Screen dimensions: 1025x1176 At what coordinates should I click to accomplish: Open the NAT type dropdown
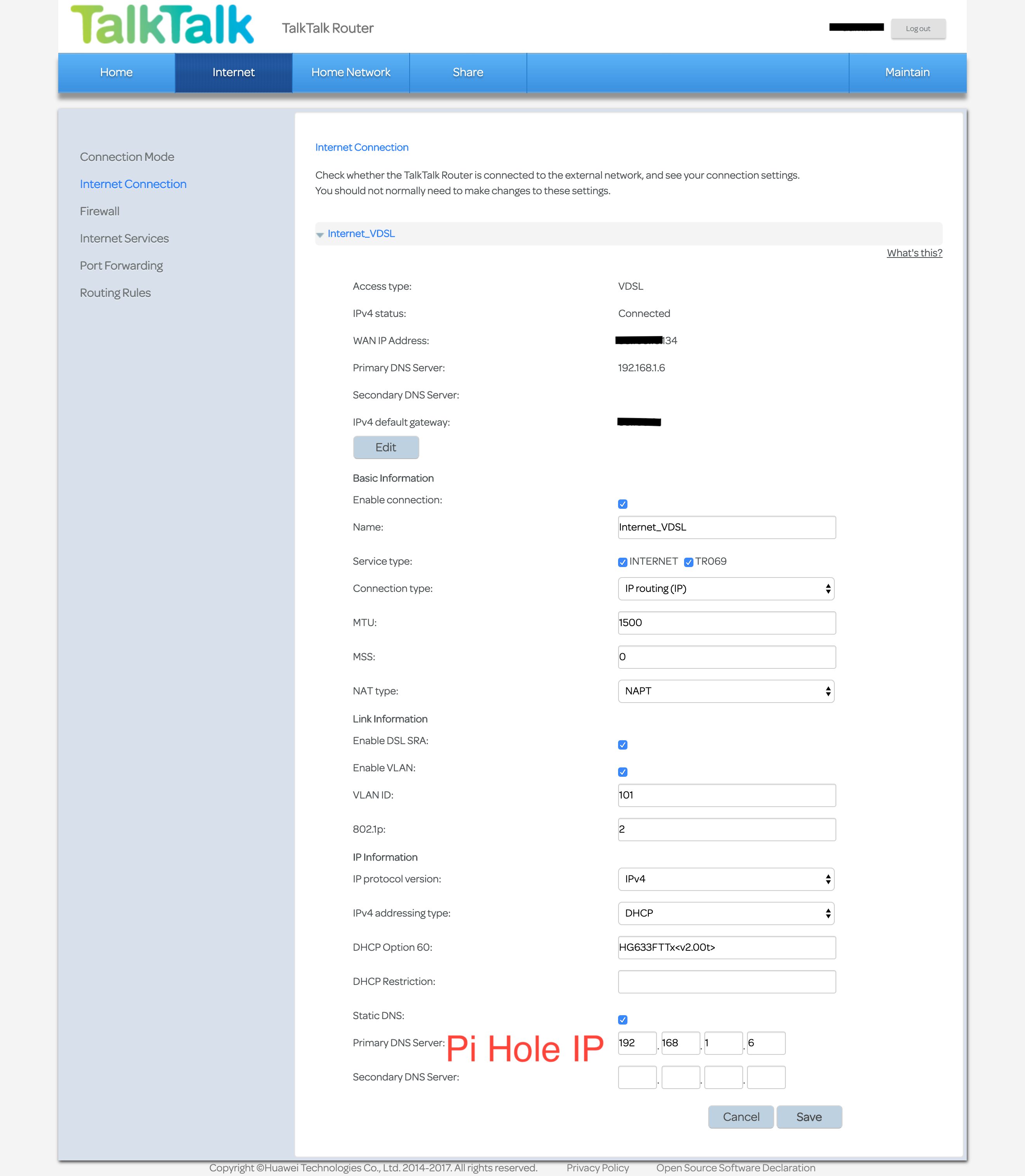pos(726,691)
